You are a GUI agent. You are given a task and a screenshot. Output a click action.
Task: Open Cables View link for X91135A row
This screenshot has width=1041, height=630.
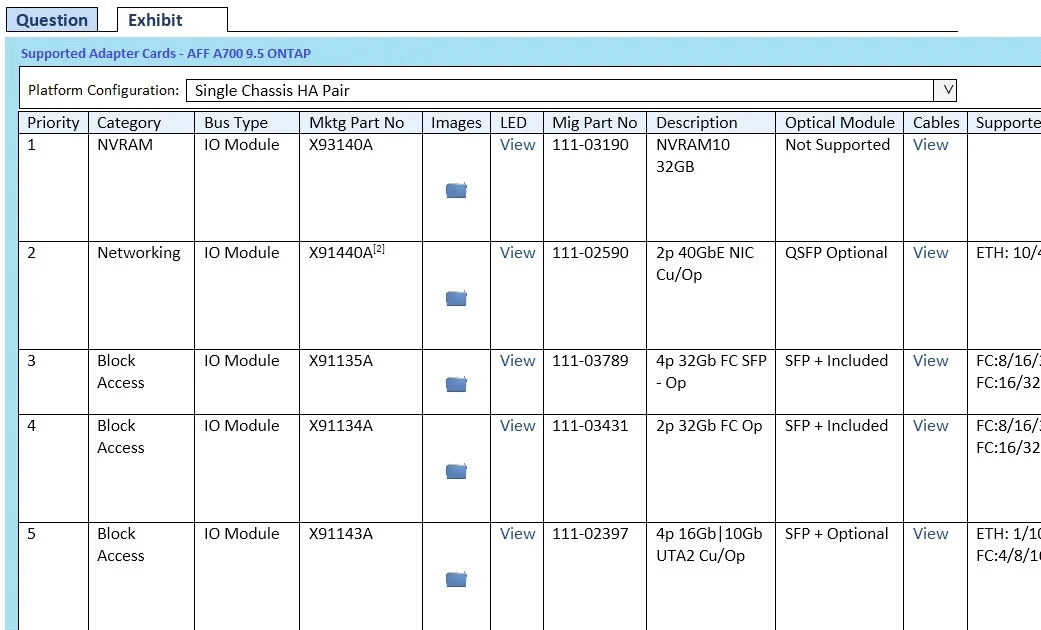pyautogui.click(x=930, y=361)
